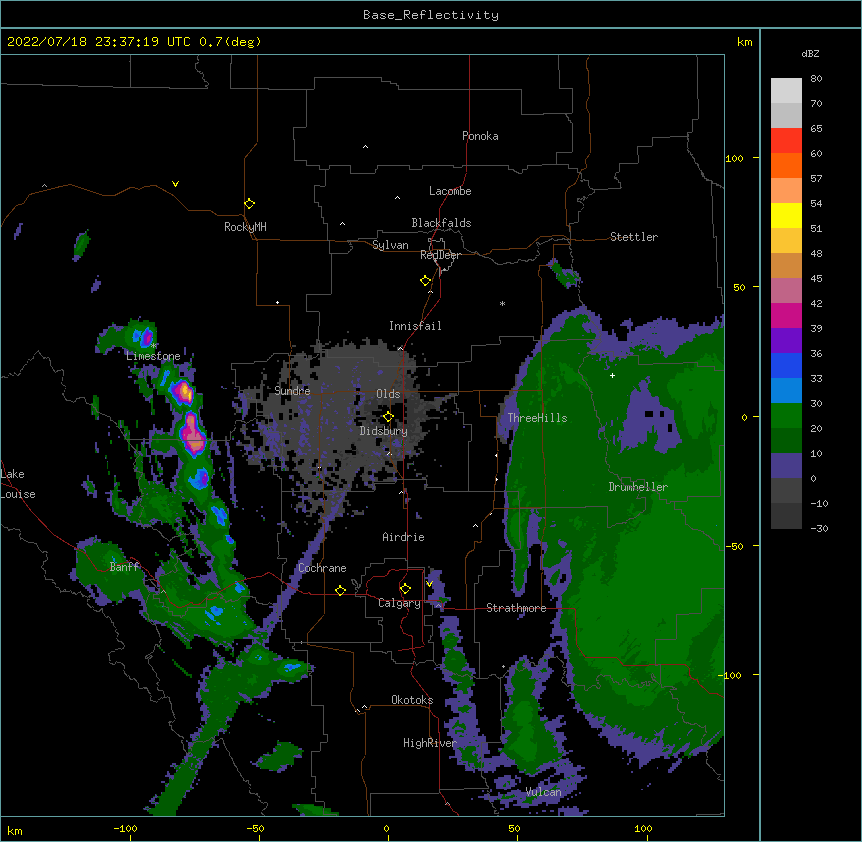
Task: Select the Airdrie label
Action: point(403,537)
